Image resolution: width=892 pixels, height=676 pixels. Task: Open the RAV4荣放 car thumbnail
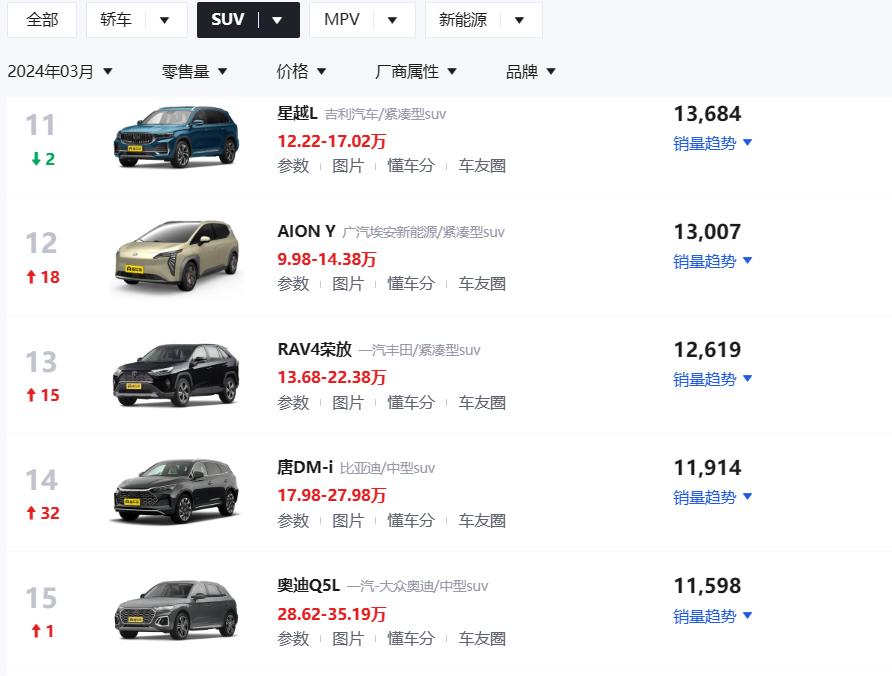point(176,374)
